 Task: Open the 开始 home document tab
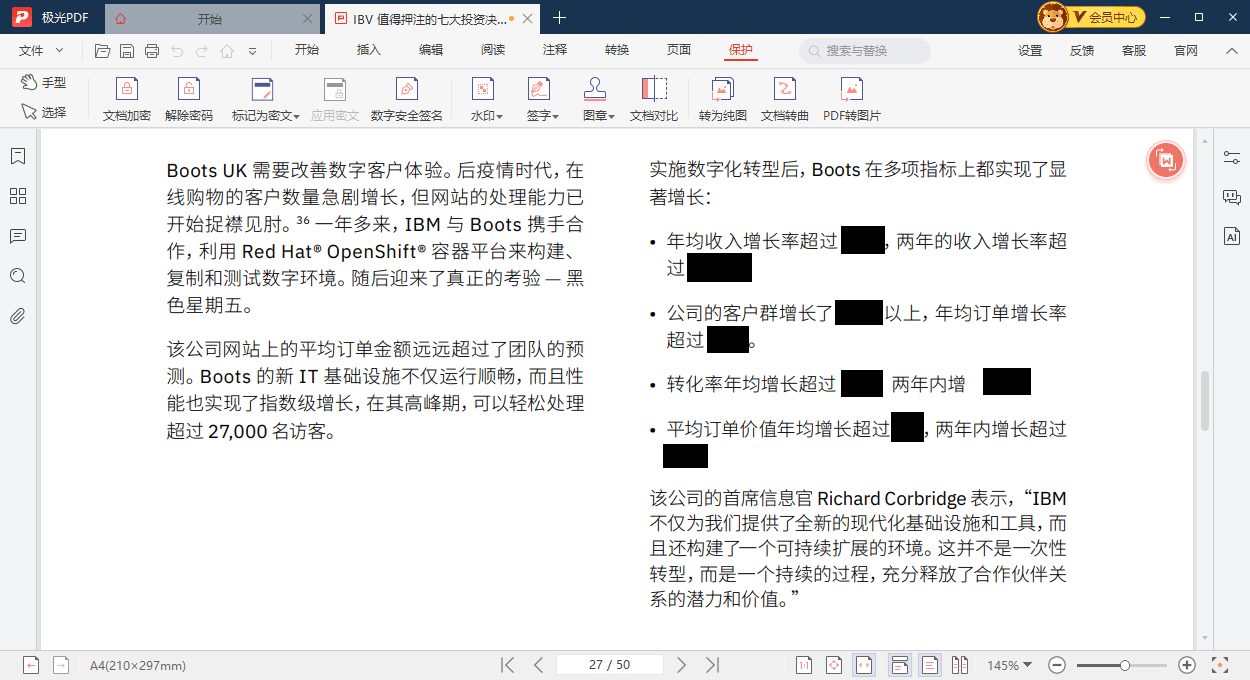tap(210, 18)
